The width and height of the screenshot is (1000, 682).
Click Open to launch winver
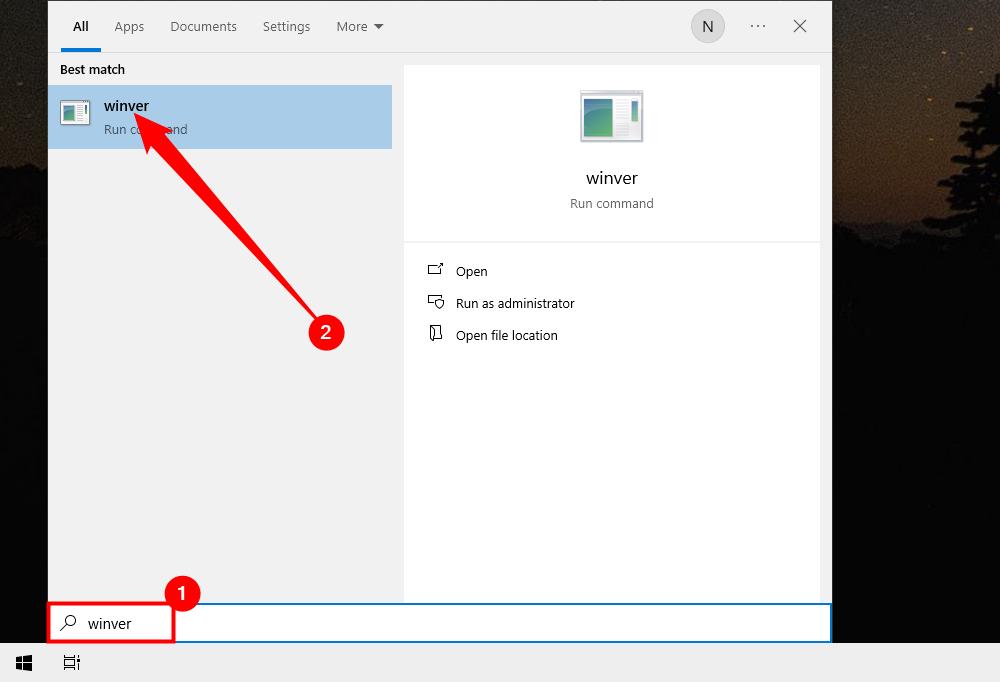[470, 270]
